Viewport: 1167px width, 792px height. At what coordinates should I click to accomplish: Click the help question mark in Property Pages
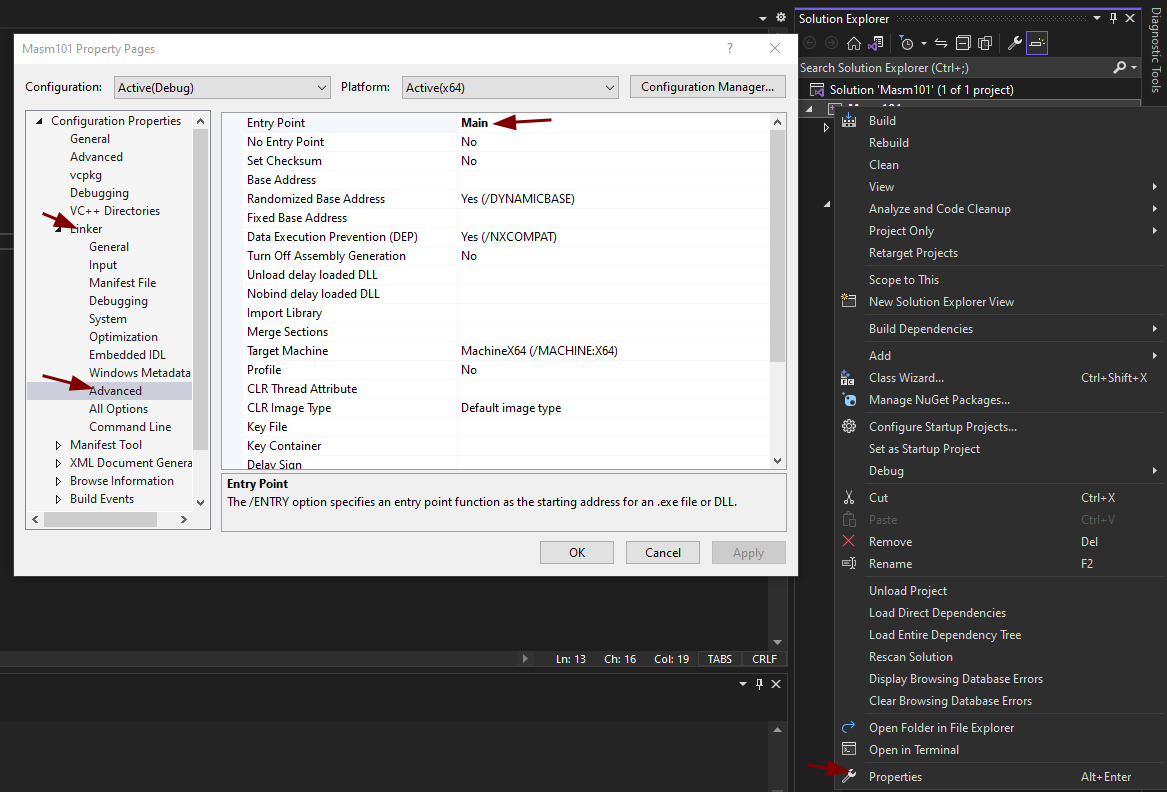729,48
